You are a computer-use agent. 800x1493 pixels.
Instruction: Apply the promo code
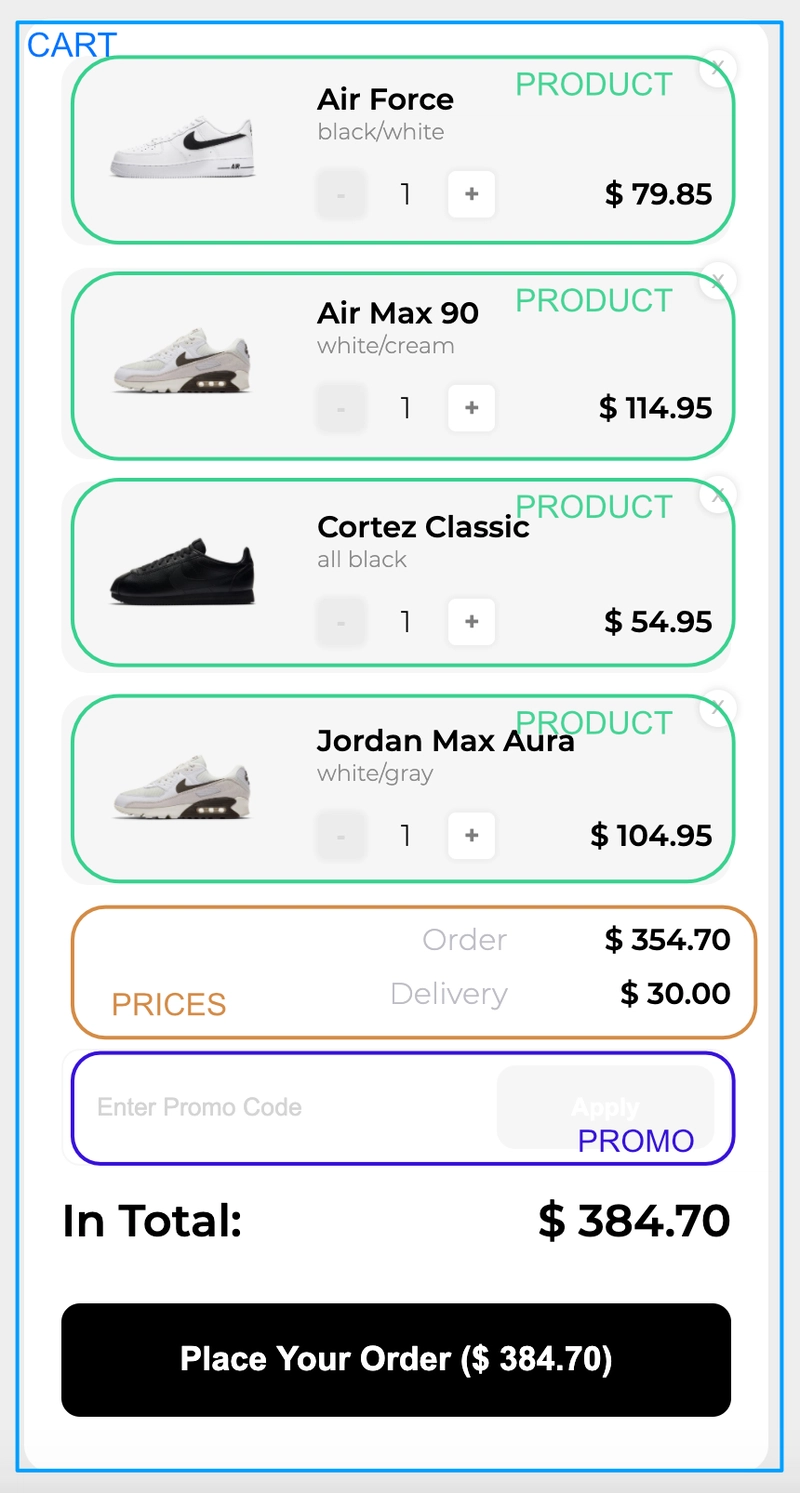[x=605, y=1107]
